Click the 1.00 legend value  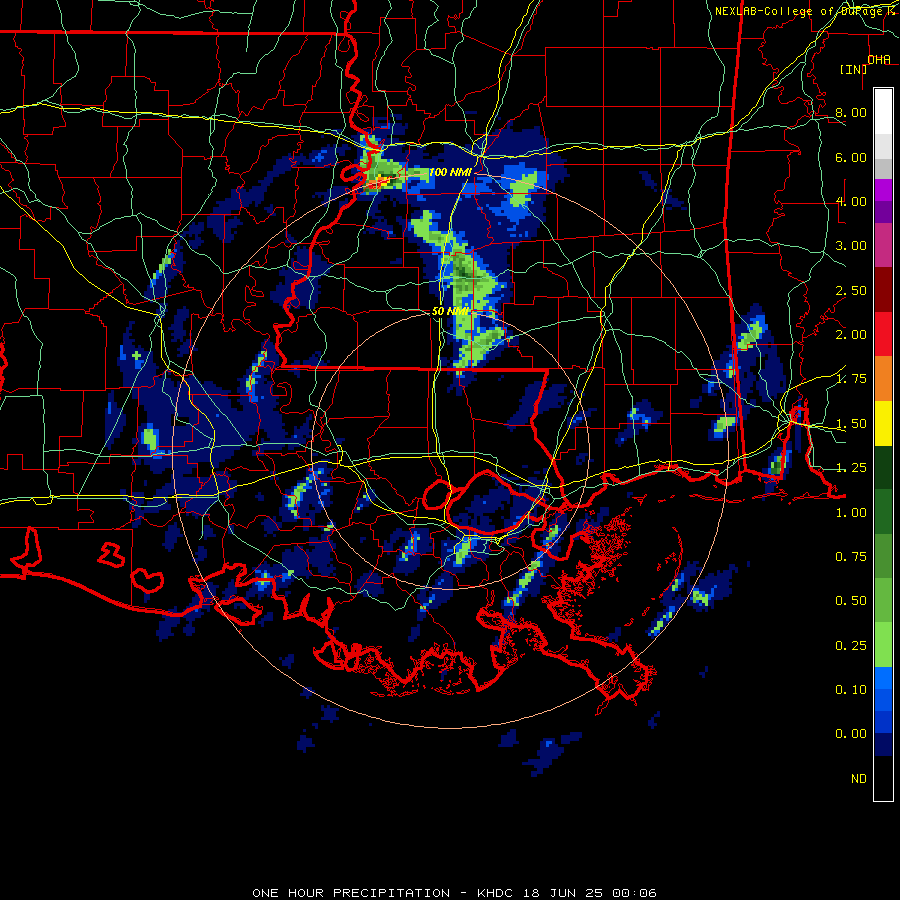click(851, 513)
